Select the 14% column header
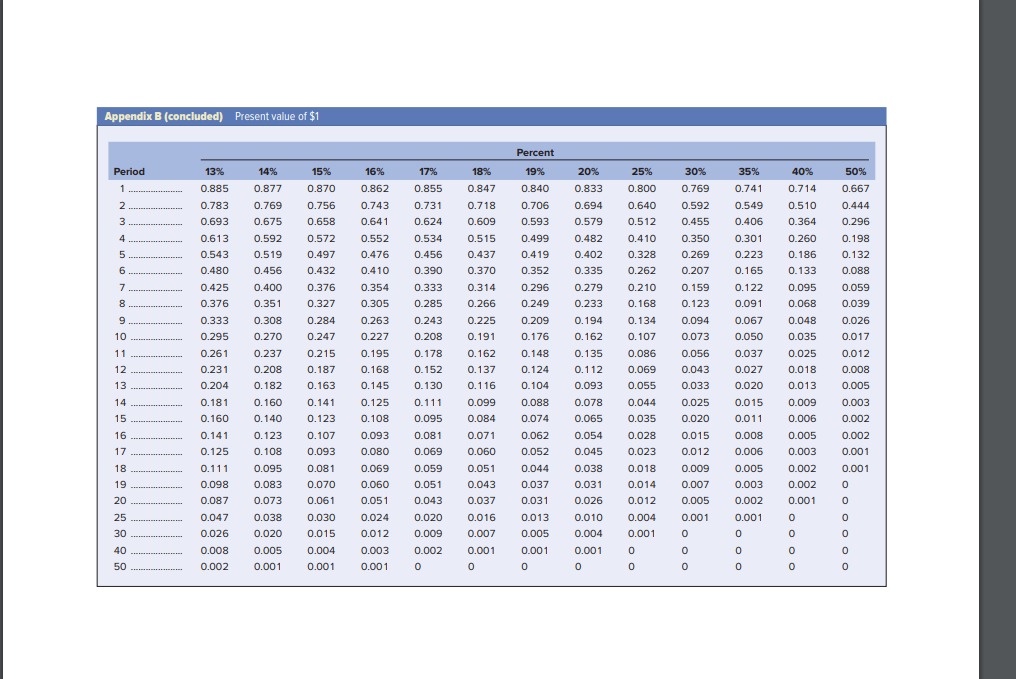1016x679 pixels. pyautogui.click(x=268, y=172)
